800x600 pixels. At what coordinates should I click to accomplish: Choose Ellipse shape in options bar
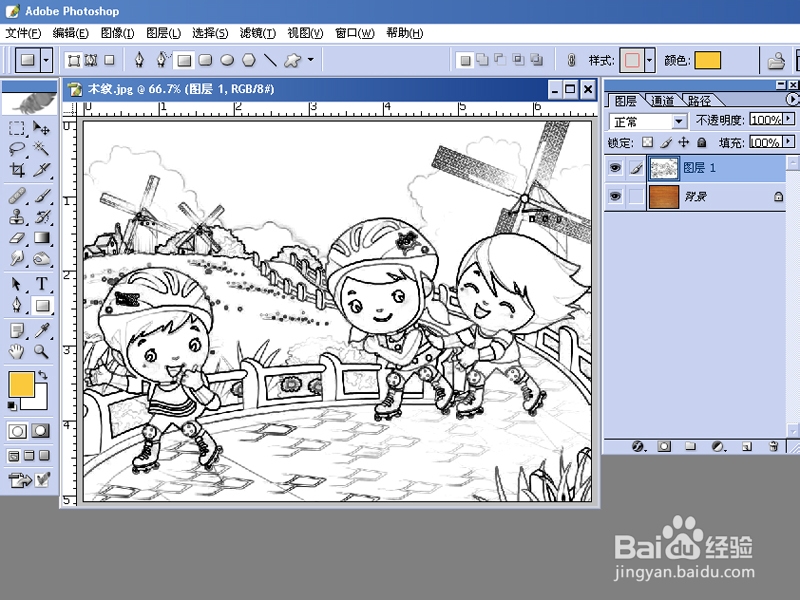[227, 61]
